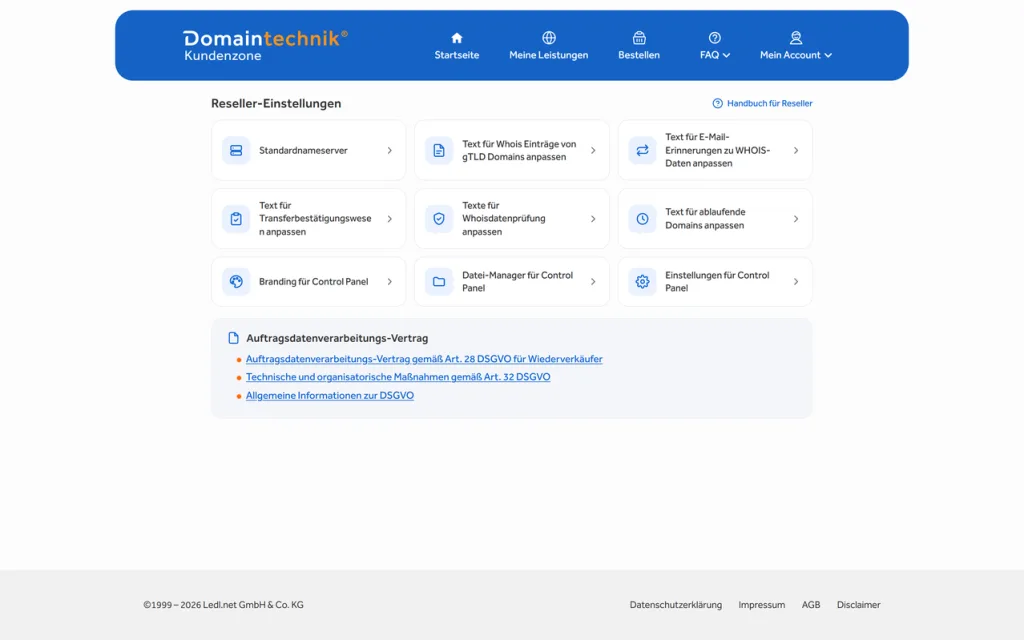Click the chevron on ablaufende Domains card
1024x640 pixels.
pyautogui.click(x=796, y=219)
